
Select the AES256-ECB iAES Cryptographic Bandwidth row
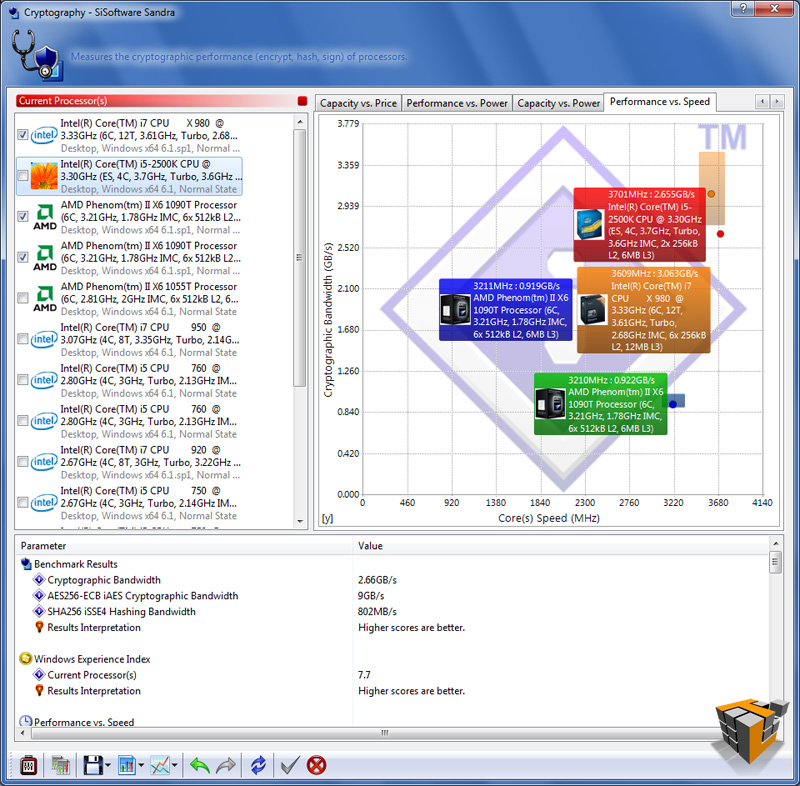pyautogui.click(x=393, y=596)
